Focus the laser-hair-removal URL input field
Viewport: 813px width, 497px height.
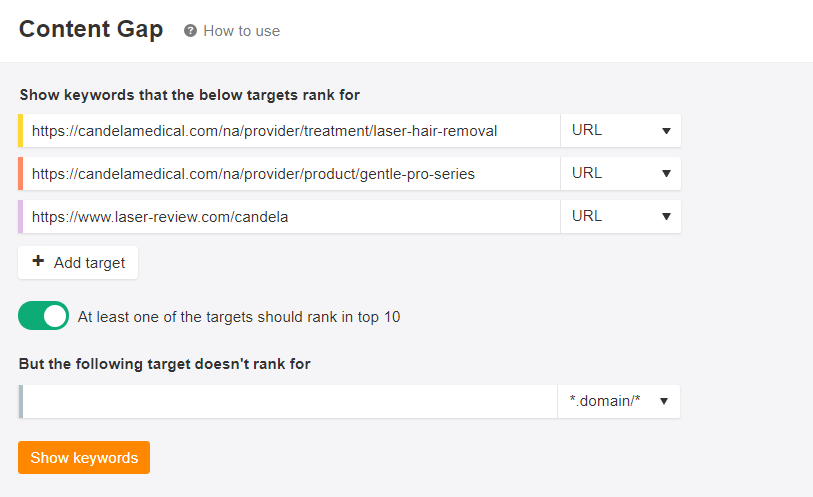tap(290, 130)
